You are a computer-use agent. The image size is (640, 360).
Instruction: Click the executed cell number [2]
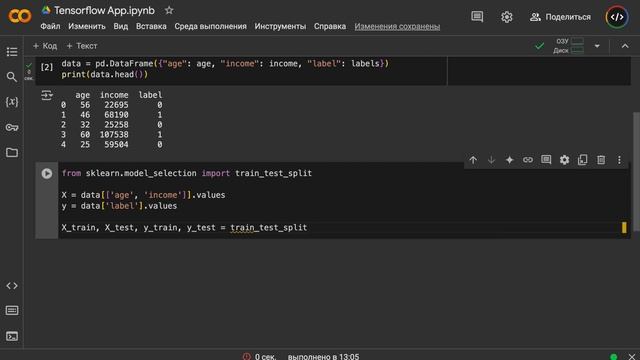tap(47, 67)
